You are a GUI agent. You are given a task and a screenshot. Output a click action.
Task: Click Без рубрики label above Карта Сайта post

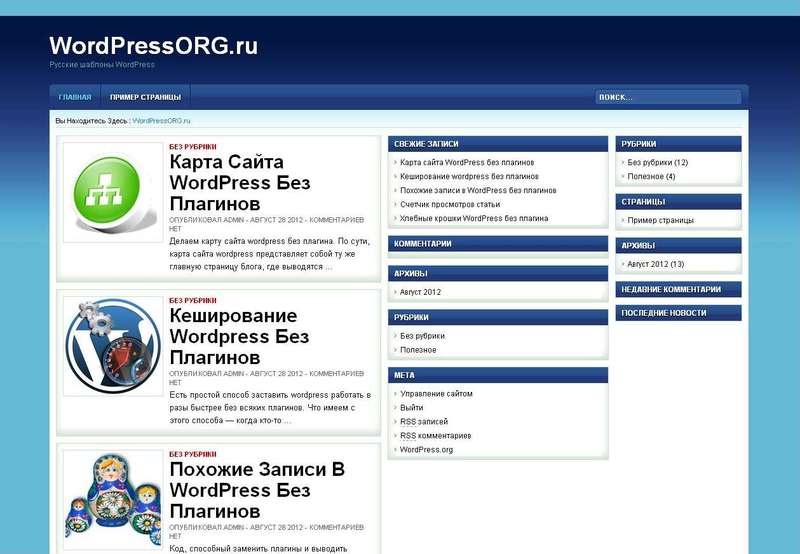193,146
